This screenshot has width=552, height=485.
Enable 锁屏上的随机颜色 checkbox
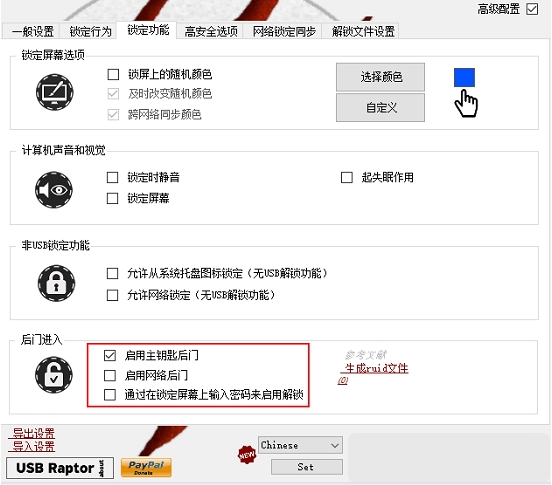coord(113,74)
